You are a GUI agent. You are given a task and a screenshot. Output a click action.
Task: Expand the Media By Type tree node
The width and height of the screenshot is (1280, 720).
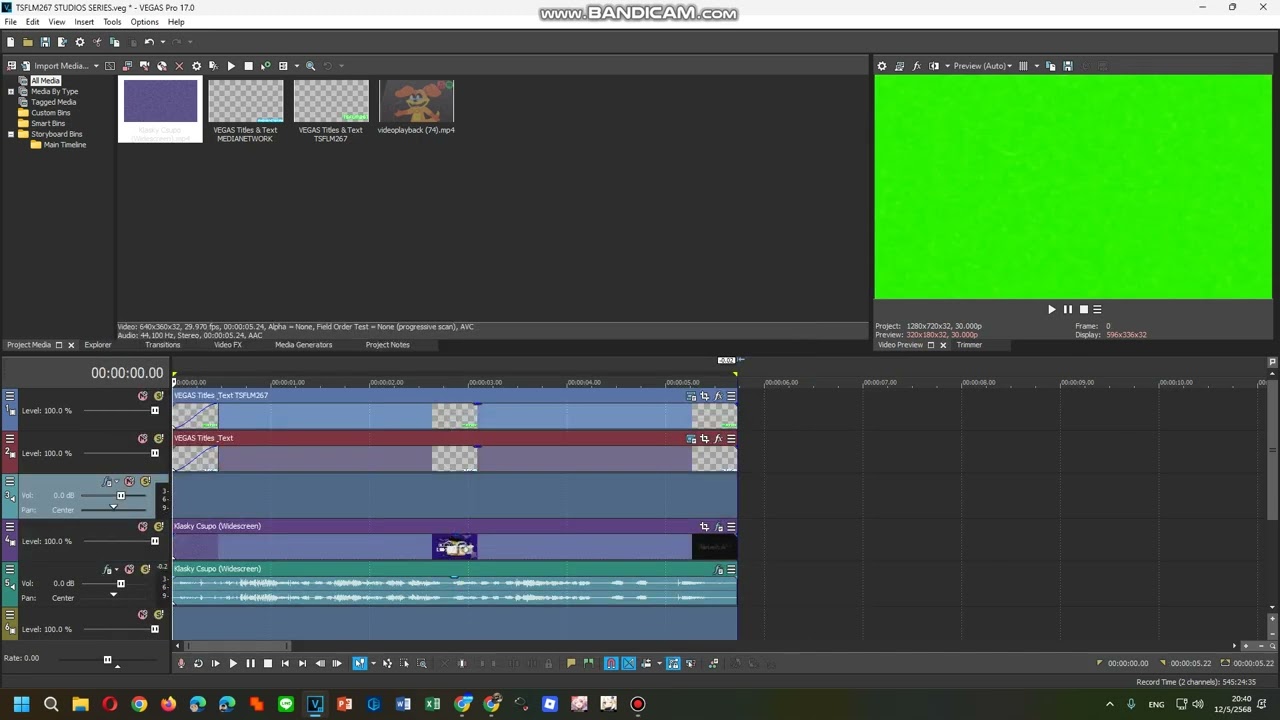pyautogui.click(x=11, y=91)
